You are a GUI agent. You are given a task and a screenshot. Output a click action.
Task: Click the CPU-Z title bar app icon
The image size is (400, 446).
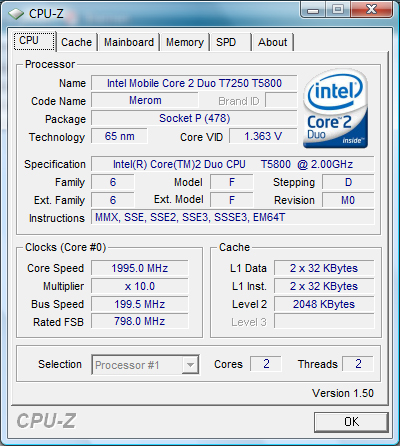16,14
